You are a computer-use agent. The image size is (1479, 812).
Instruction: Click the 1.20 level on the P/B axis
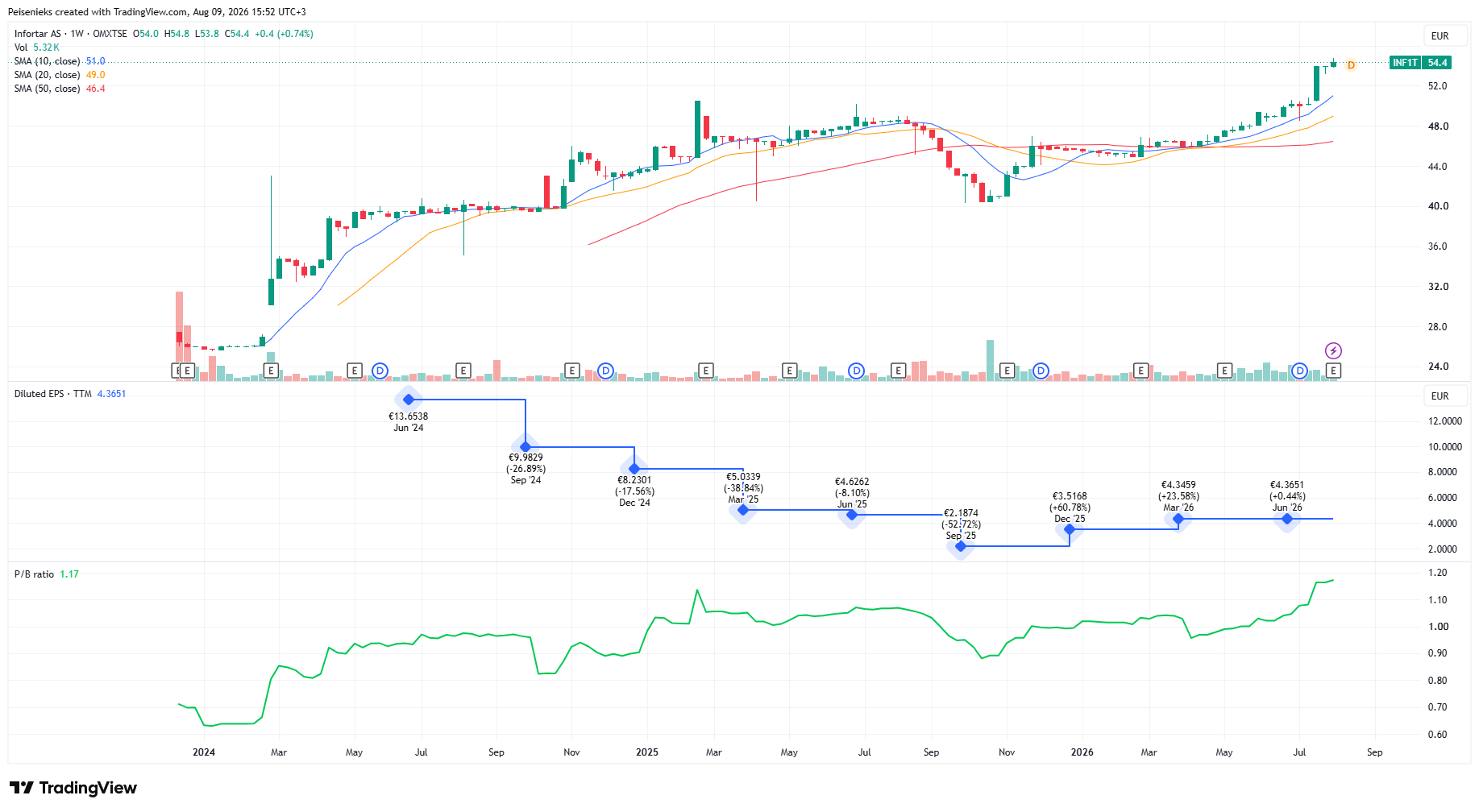[1438, 573]
